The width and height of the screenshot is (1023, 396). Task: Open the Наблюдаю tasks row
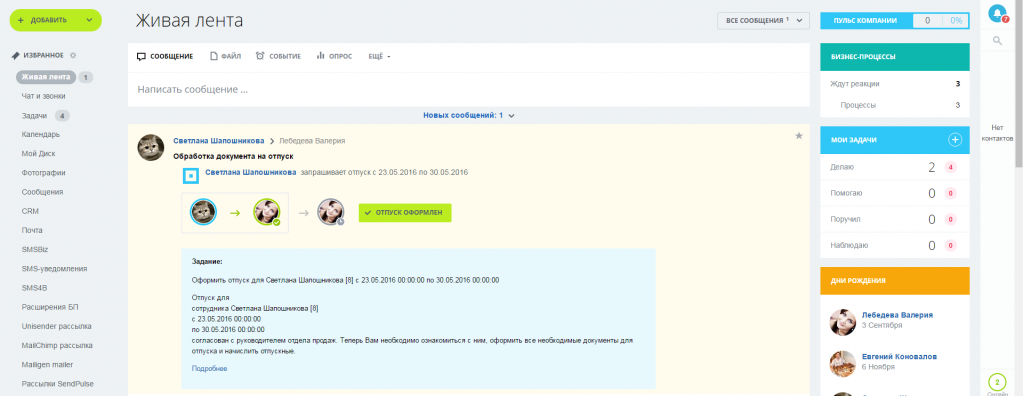point(894,246)
